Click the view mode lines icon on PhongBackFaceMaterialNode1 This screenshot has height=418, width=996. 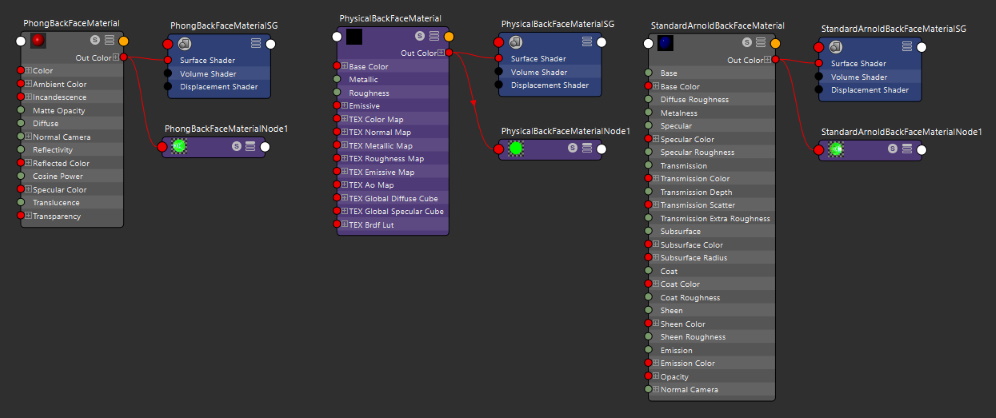coord(250,146)
